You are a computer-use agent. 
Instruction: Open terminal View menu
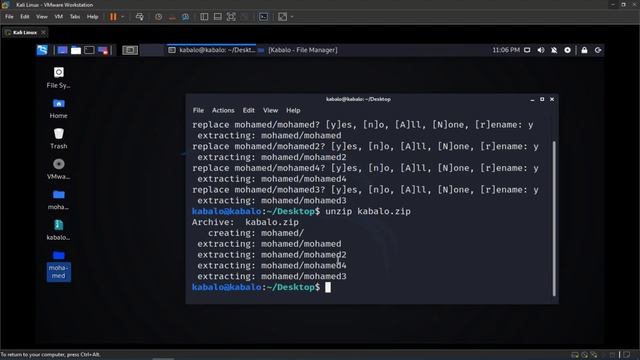(270, 110)
